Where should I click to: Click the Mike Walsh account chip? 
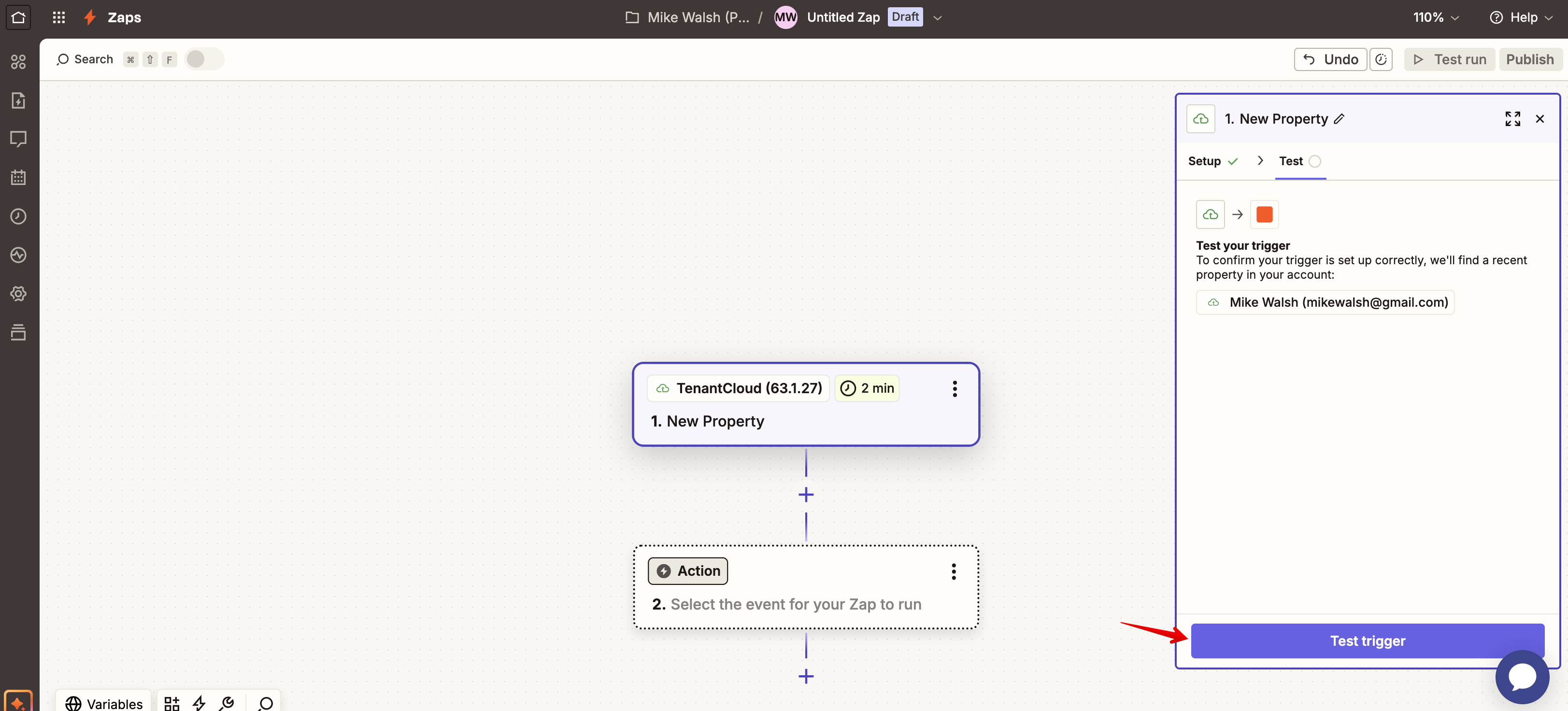(x=1325, y=302)
